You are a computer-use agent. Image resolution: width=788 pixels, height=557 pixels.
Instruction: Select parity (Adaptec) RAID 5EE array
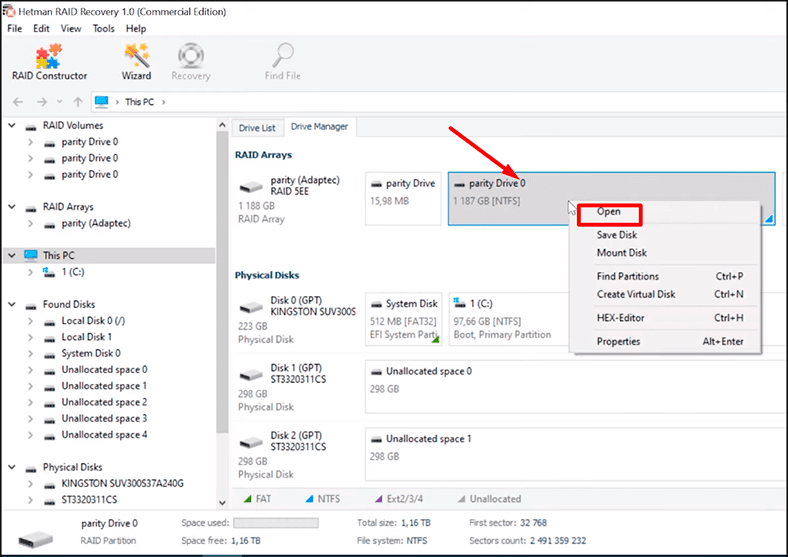point(297,199)
